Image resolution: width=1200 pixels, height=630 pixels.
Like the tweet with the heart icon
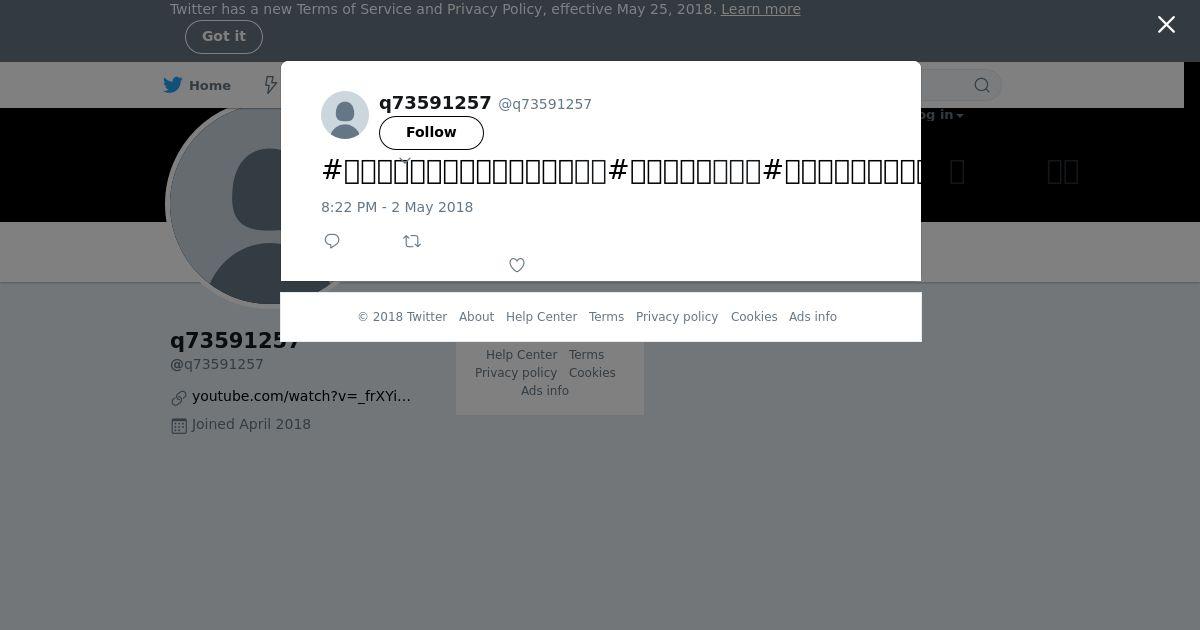(517, 265)
